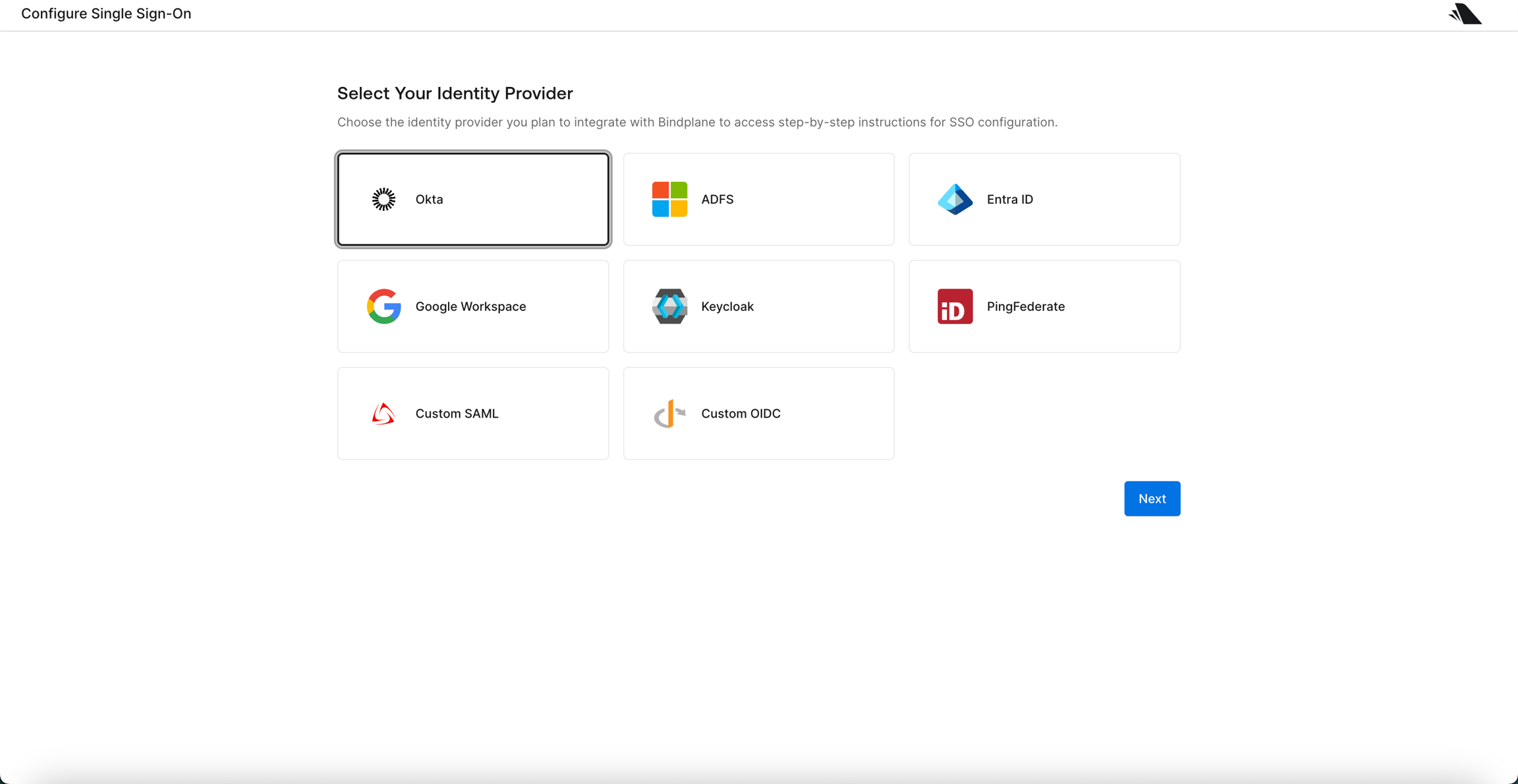Click the Keycloak hexagon icon
Image resolution: width=1518 pixels, height=784 pixels.
(669, 306)
